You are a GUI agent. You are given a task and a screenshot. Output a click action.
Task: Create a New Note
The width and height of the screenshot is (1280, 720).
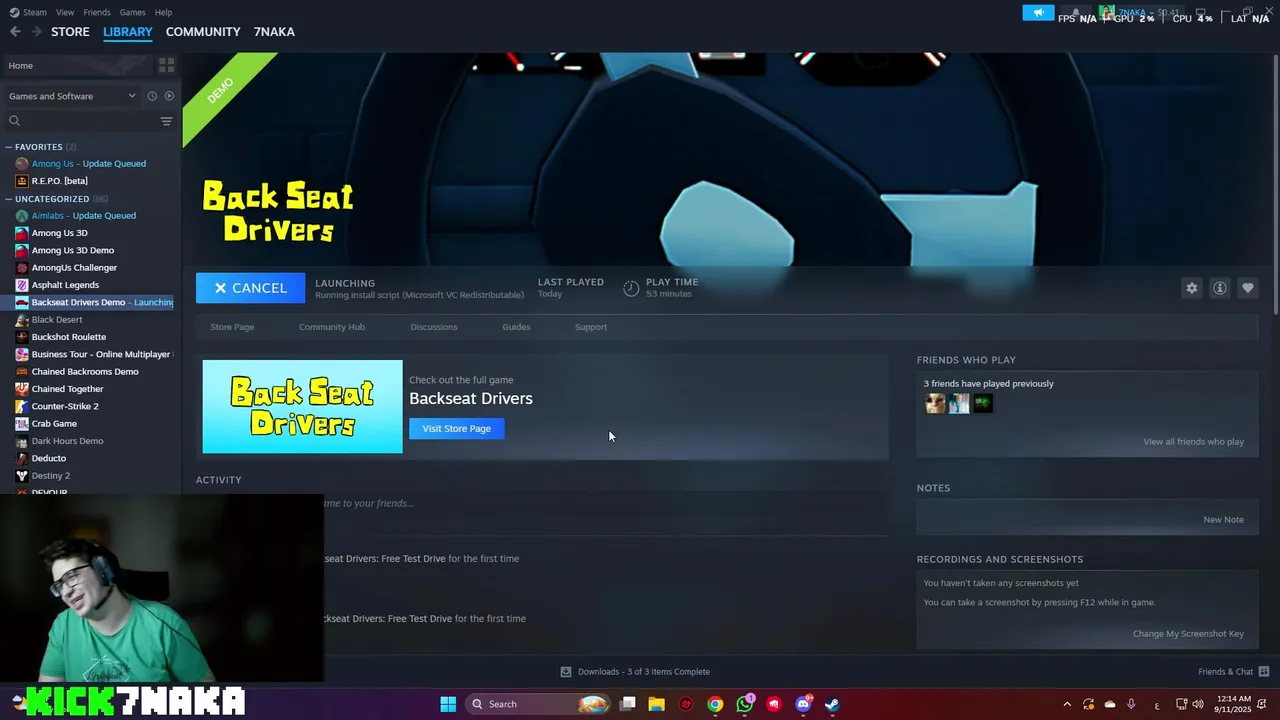tap(1223, 520)
